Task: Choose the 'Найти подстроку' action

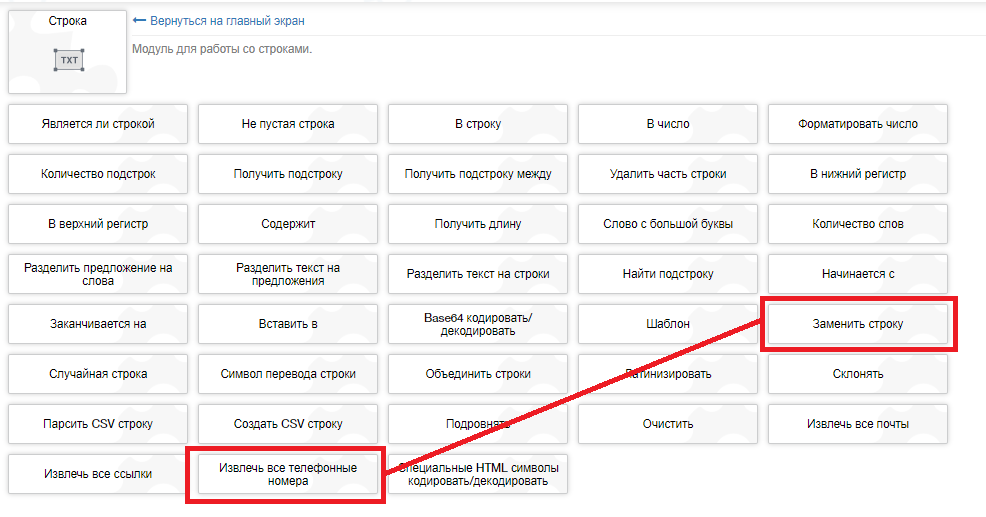Action: click(668, 274)
